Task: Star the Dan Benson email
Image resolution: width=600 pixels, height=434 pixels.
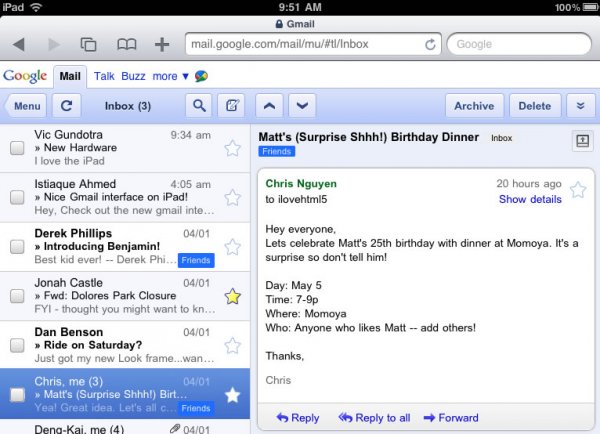Action: click(232, 346)
